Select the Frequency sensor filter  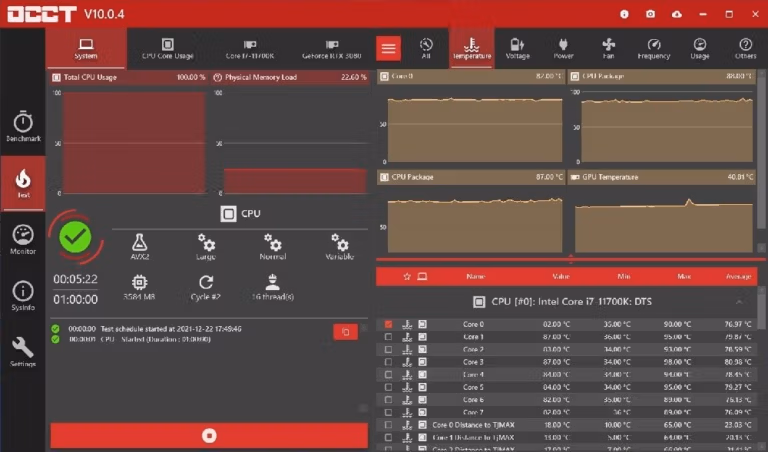(654, 48)
